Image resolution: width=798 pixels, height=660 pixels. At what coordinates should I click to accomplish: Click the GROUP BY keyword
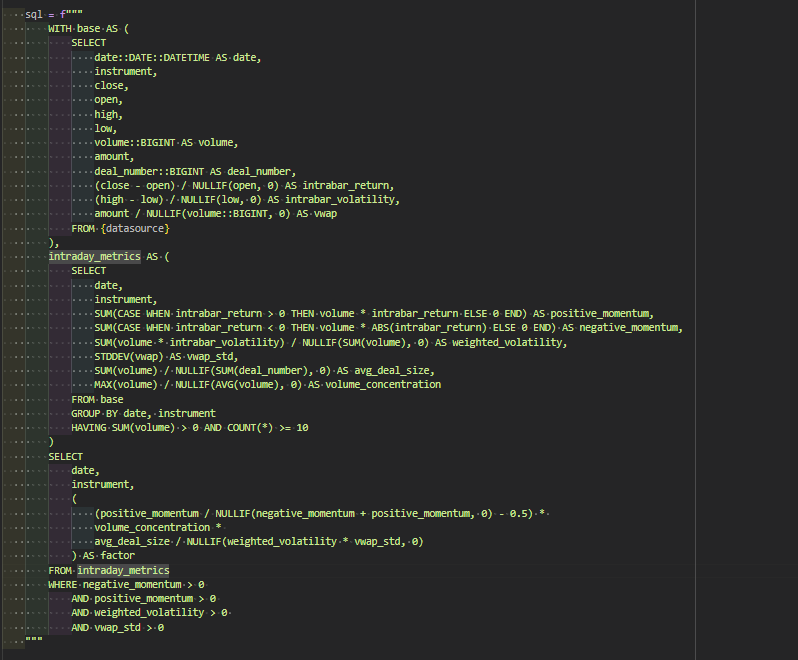[x=95, y=413]
